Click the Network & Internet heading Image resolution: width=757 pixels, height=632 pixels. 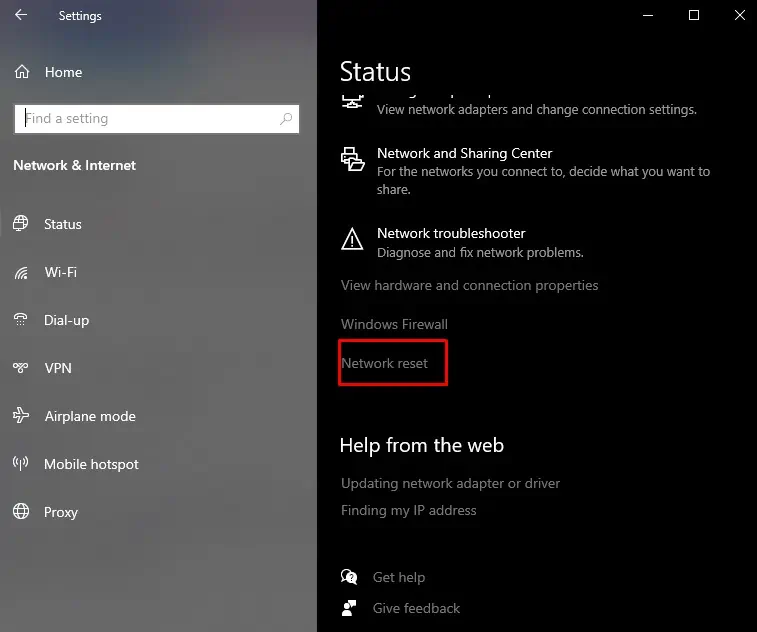point(75,165)
